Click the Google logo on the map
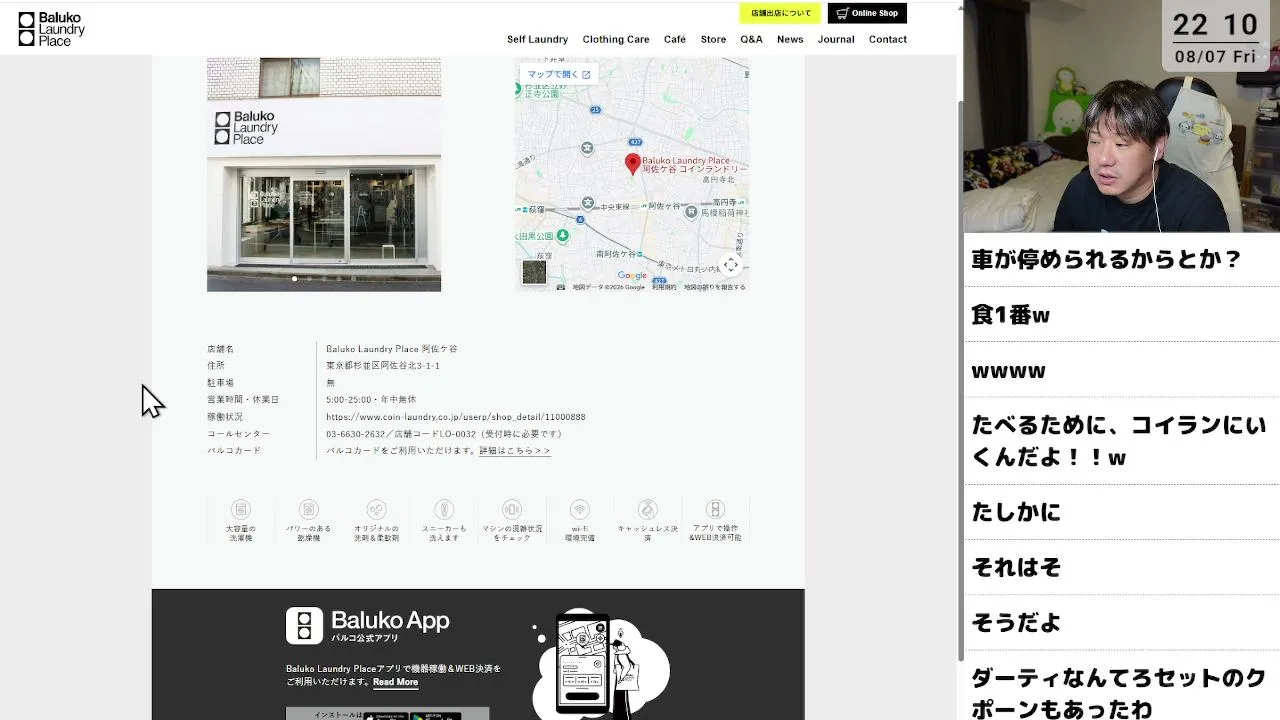 click(632, 276)
